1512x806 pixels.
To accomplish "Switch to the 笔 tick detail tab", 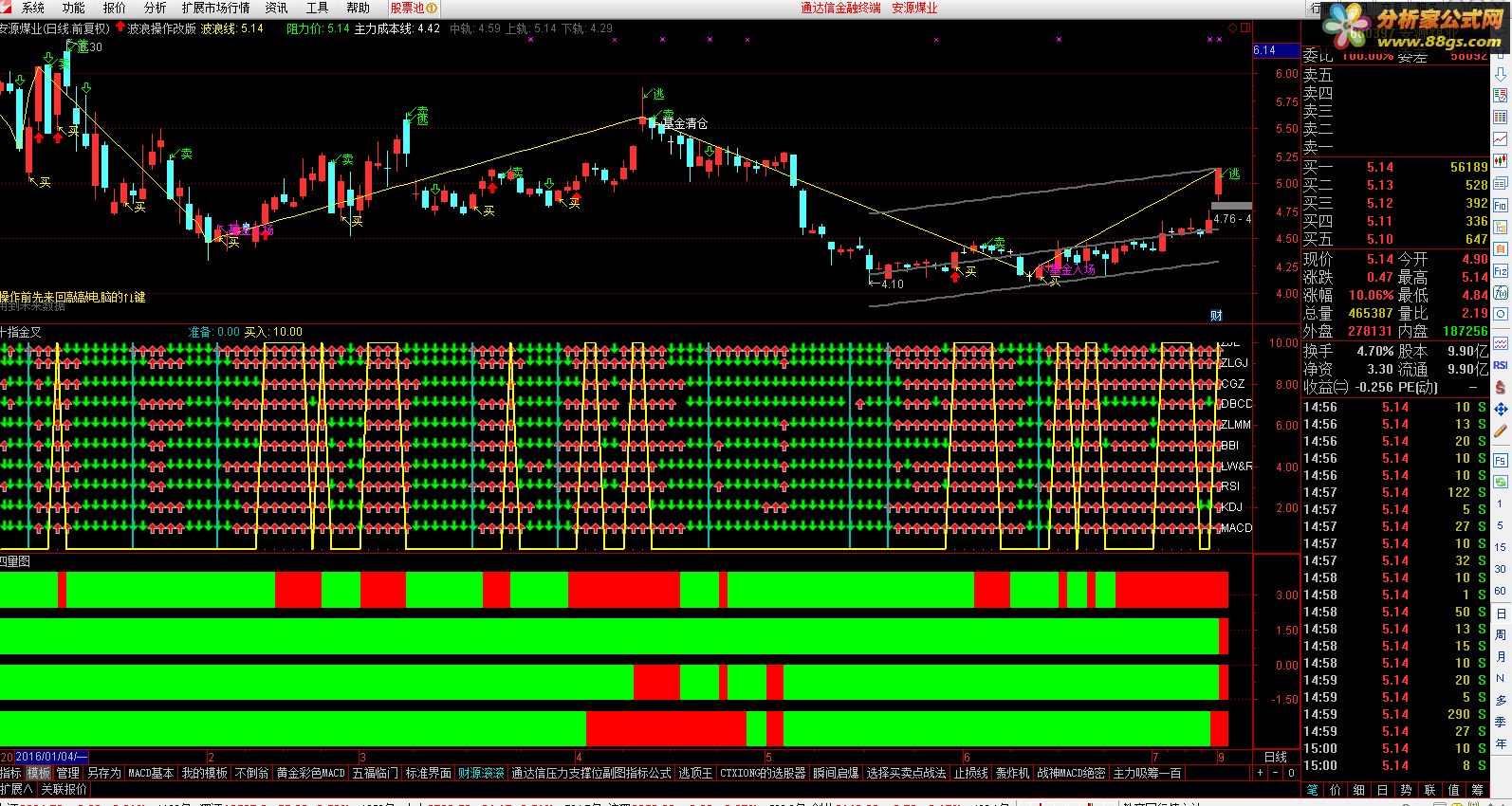I will [x=1312, y=789].
